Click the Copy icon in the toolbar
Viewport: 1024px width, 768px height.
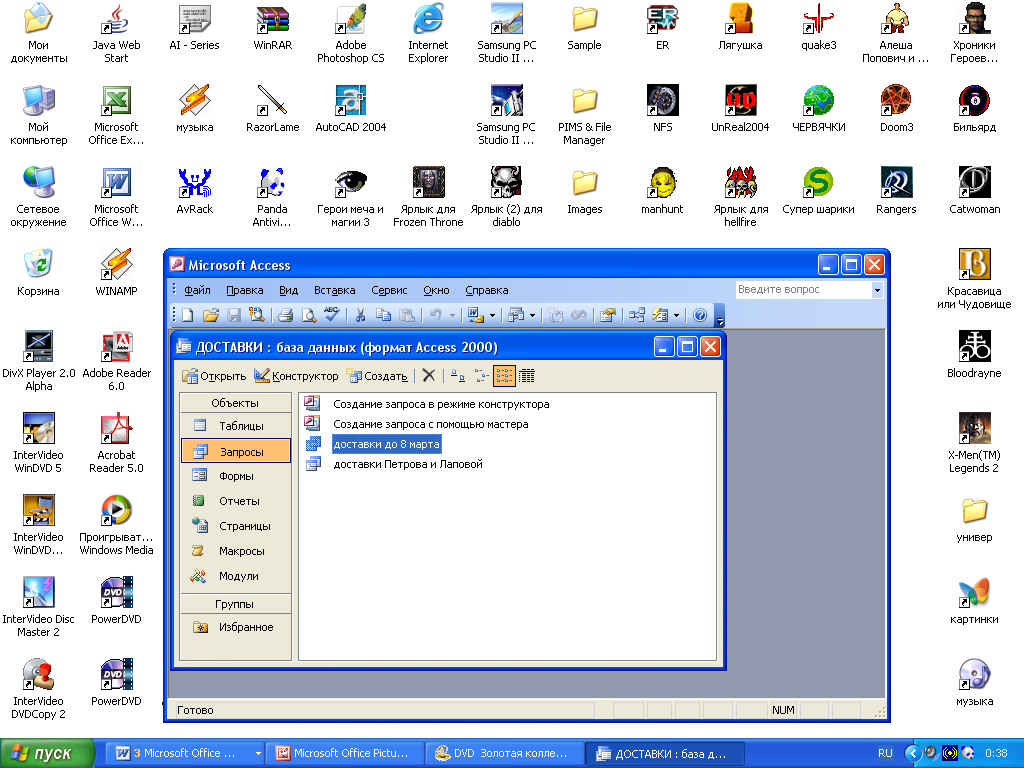point(383,315)
